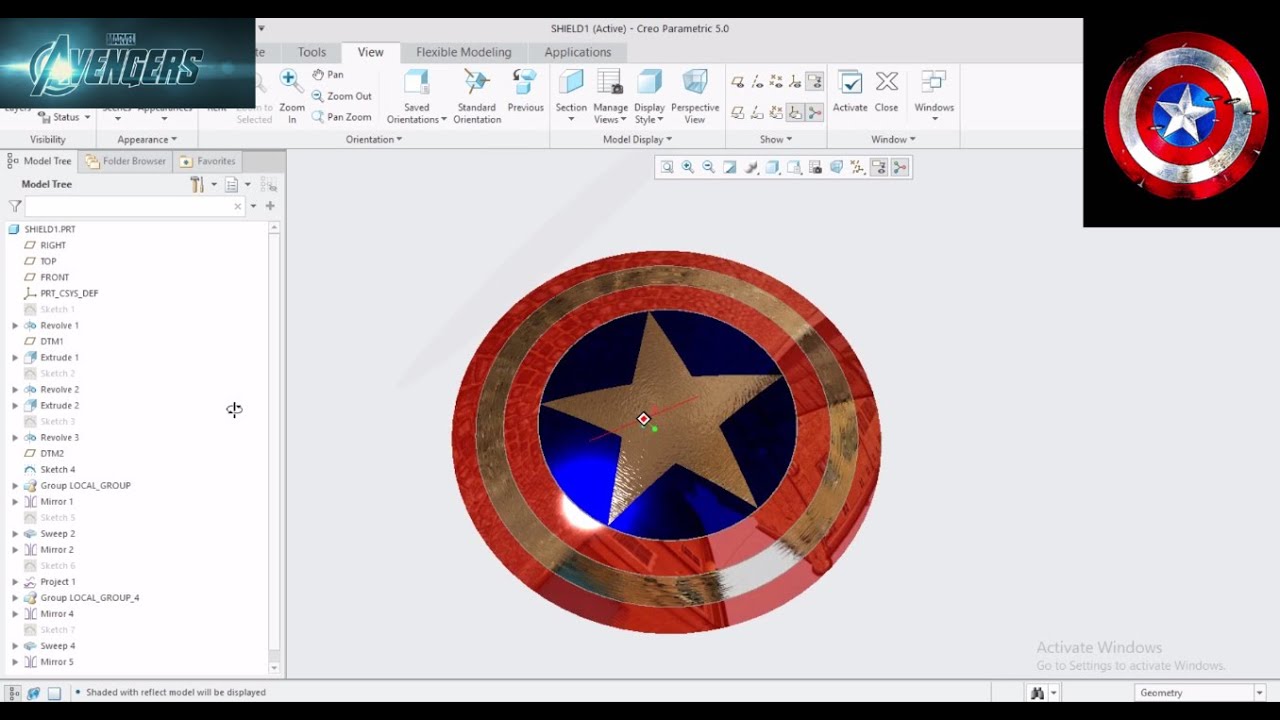The width and height of the screenshot is (1280, 720).
Task: Clear the model tree search field
Action: click(x=237, y=206)
